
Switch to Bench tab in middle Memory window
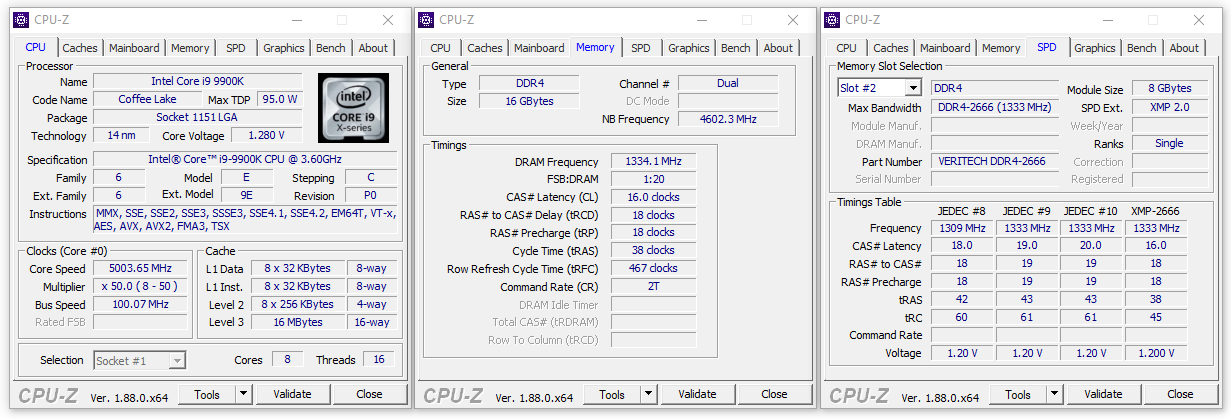click(735, 48)
